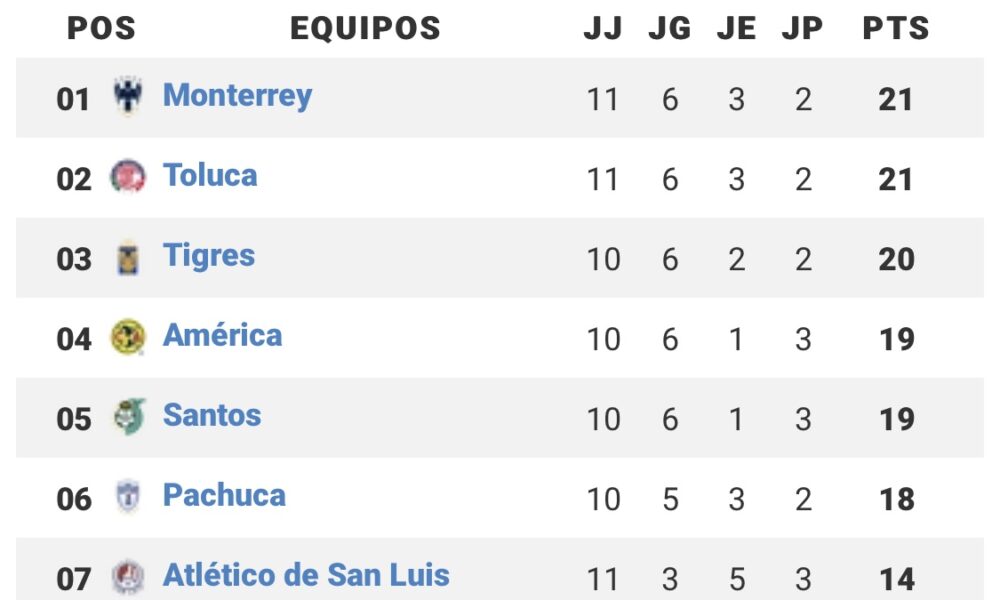Select the JJ column header
Screen dimensions: 1000x600
click(x=603, y=28)
